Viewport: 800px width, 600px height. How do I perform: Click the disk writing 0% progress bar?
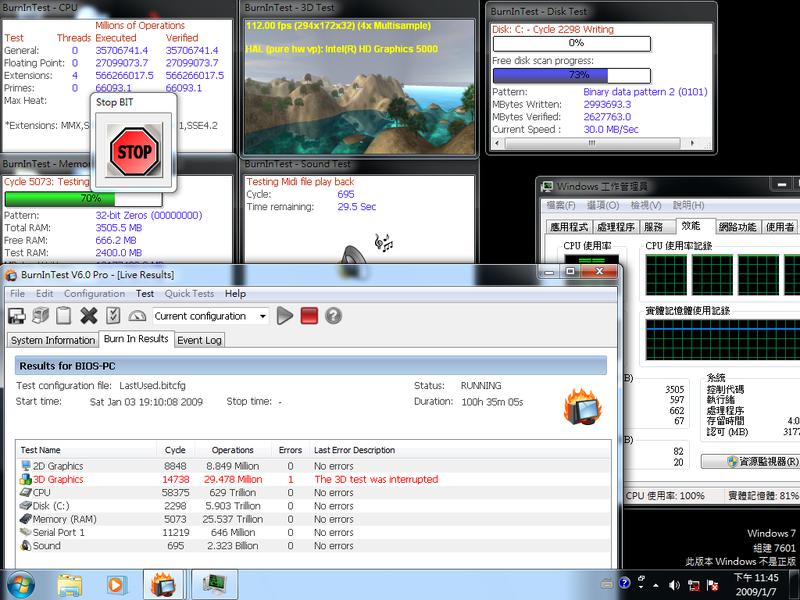click(572, 43)
